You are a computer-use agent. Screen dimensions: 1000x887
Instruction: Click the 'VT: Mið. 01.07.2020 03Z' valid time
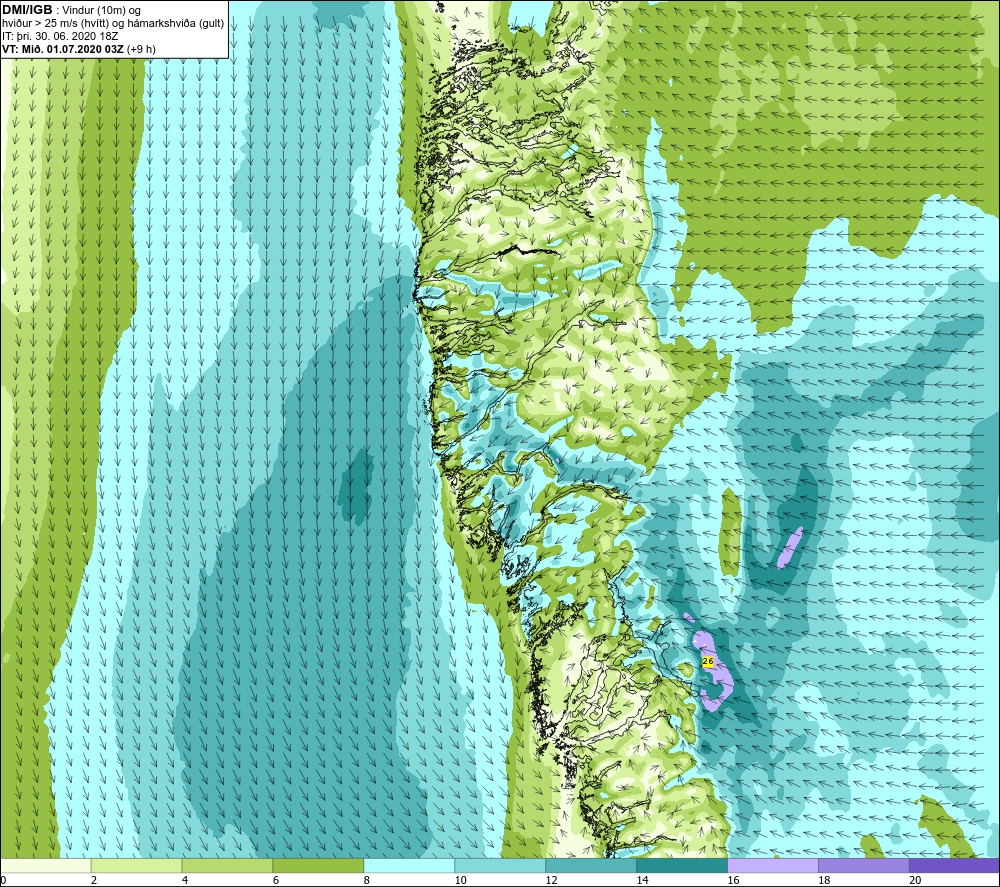[x=63, y=49]
